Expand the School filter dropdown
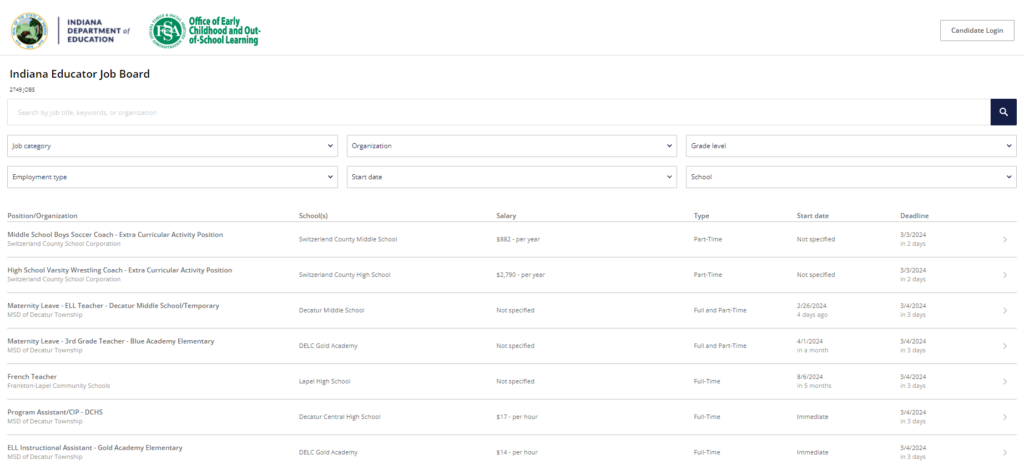 click(x=851, y=177)
